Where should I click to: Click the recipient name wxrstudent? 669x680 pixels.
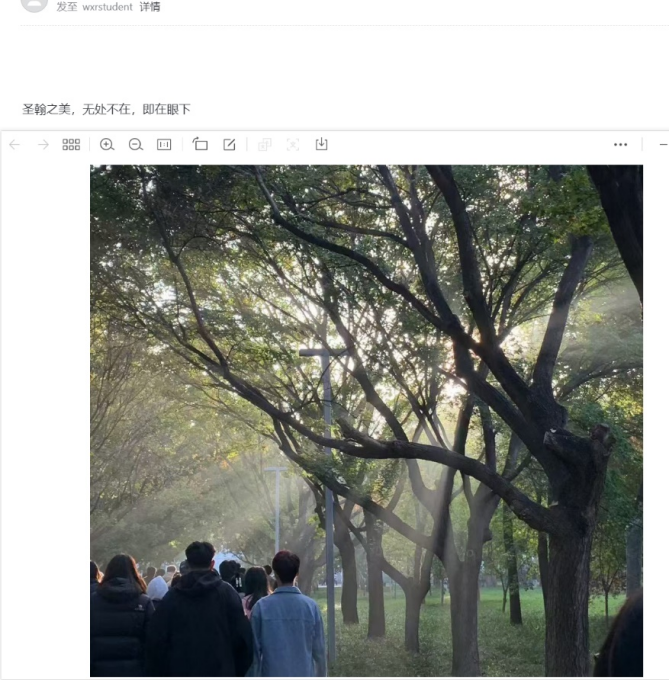click(107, 7)
